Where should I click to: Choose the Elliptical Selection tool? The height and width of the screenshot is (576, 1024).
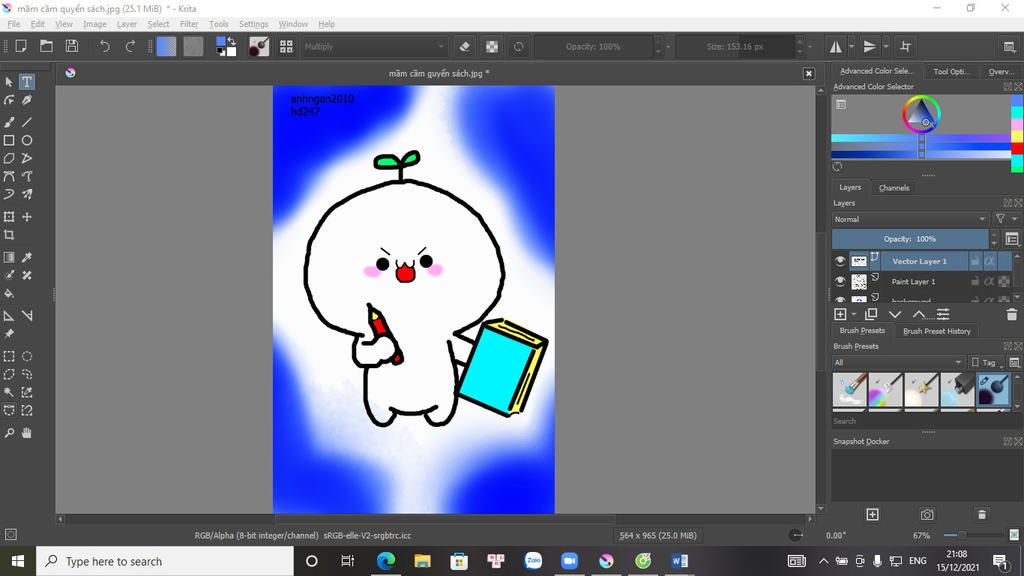(27, 357)
